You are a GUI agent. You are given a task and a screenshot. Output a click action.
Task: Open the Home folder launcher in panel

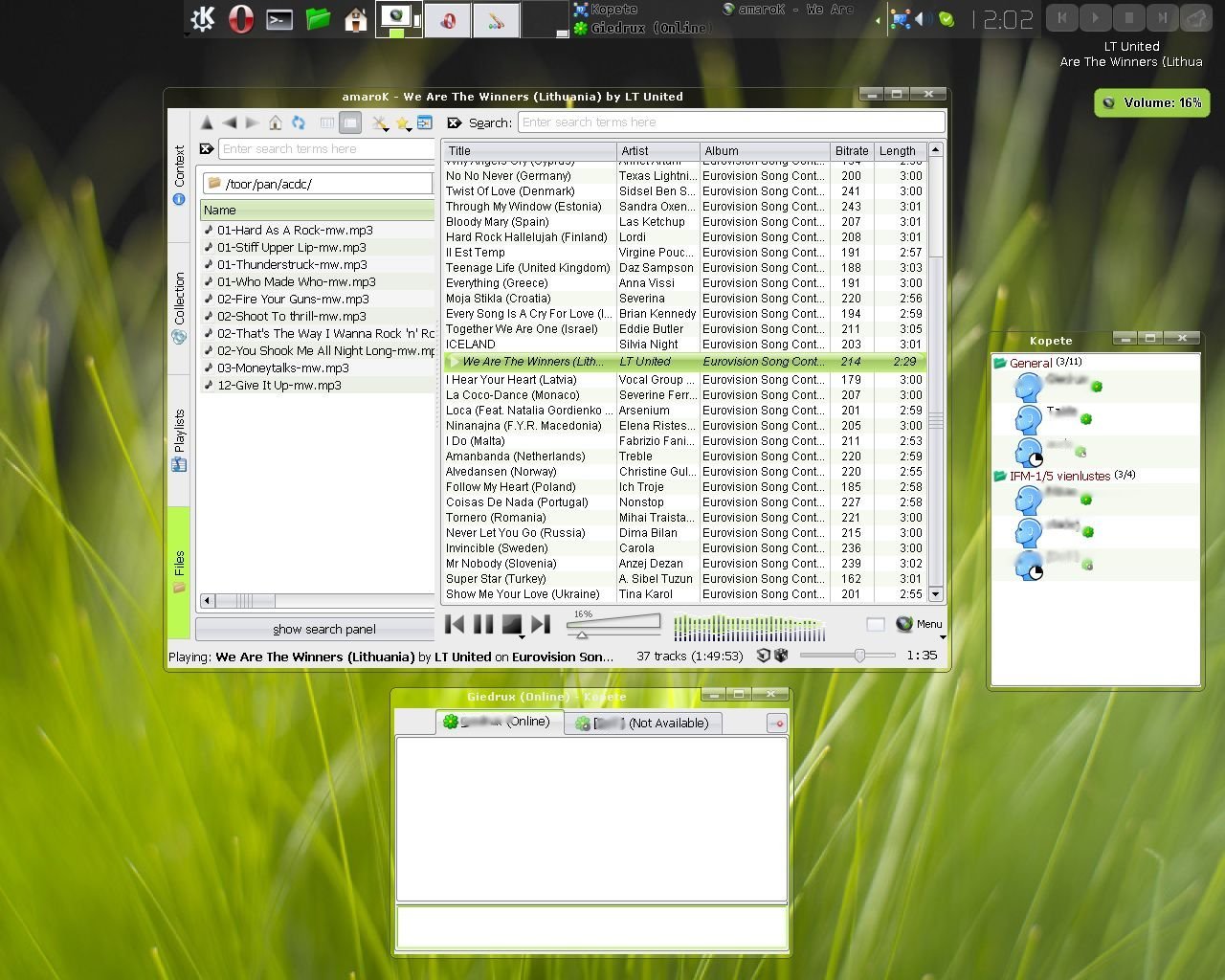coord(356,19)
